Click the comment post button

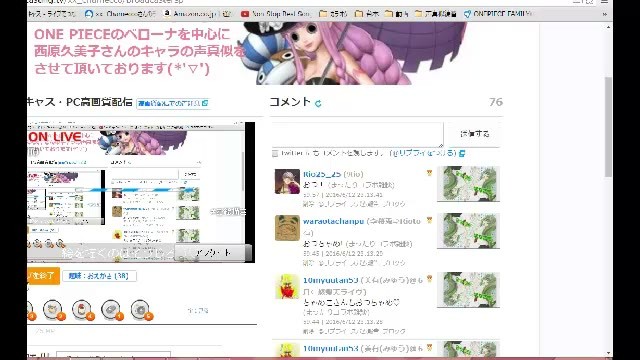(x=474, y=133)
